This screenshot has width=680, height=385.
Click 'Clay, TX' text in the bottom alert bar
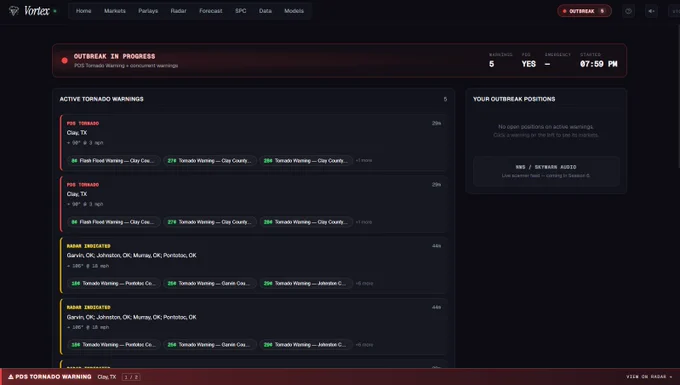(x=107, y=377)
